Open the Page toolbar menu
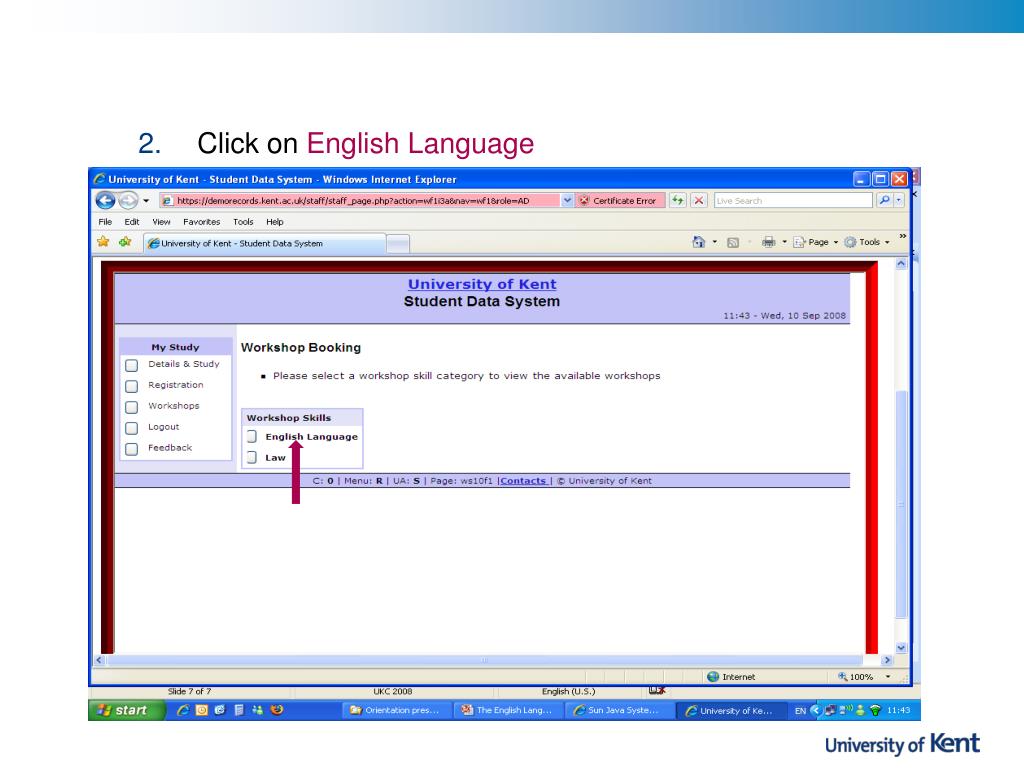 point(816,242)
